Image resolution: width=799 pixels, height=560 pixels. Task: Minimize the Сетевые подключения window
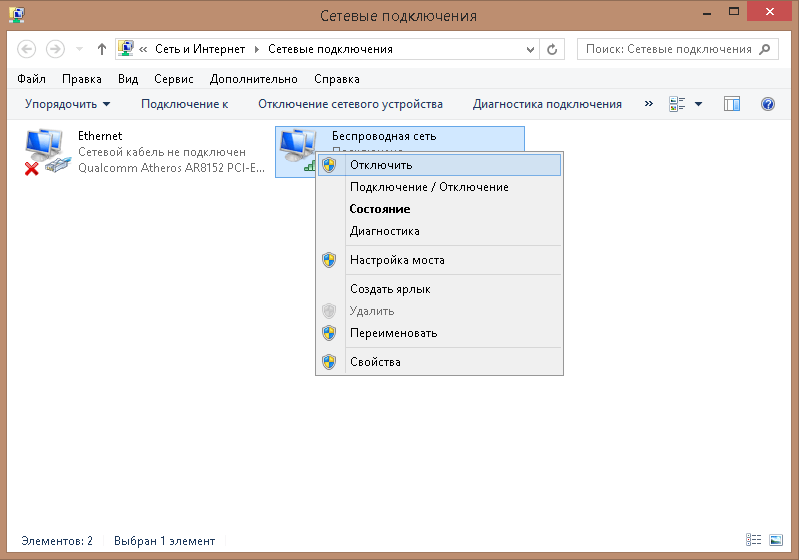tap(706, 12)
